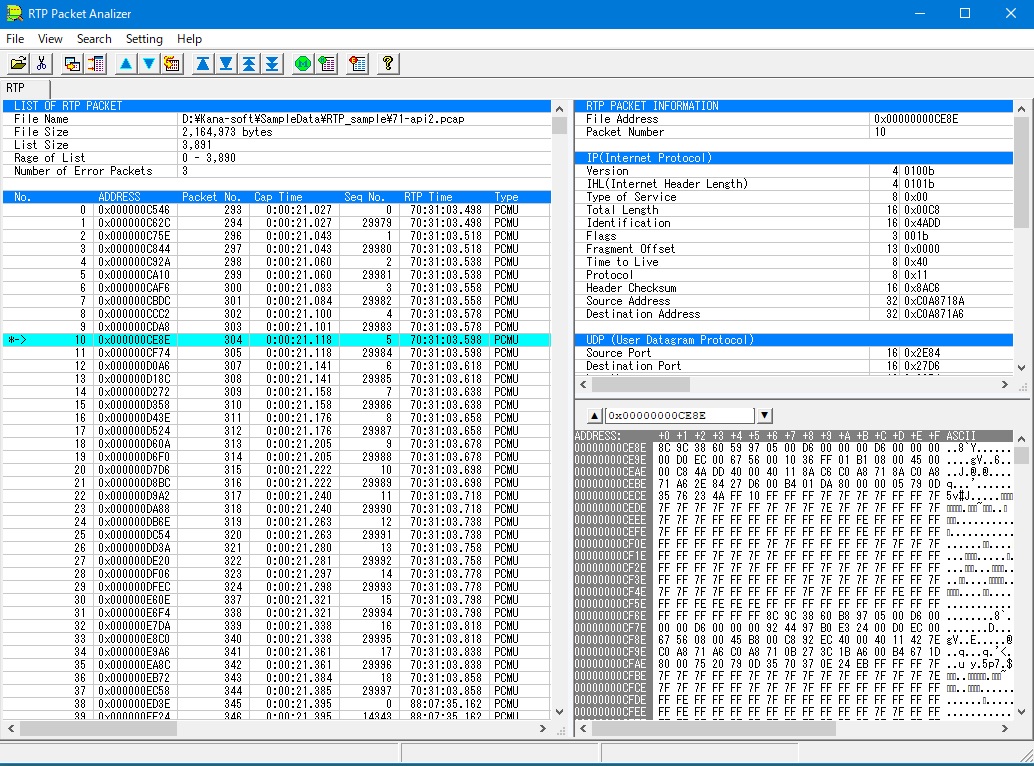This screenshot has height=766, width=1034.
Task: Click the Seq No. column header
Action: (x=364, y=197)
